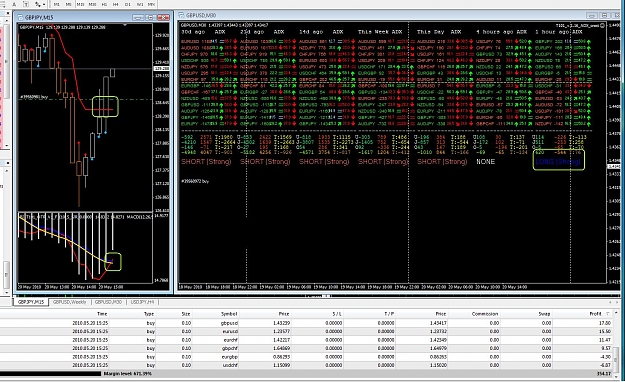Switch chart to M30 timeframe

(92, 4)
